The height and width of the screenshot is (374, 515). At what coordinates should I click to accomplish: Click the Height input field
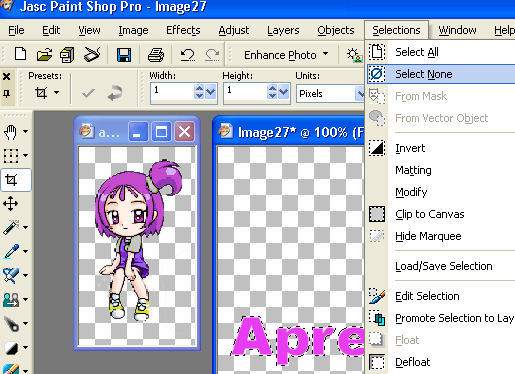pyautogui.click(x=246, y=93)
